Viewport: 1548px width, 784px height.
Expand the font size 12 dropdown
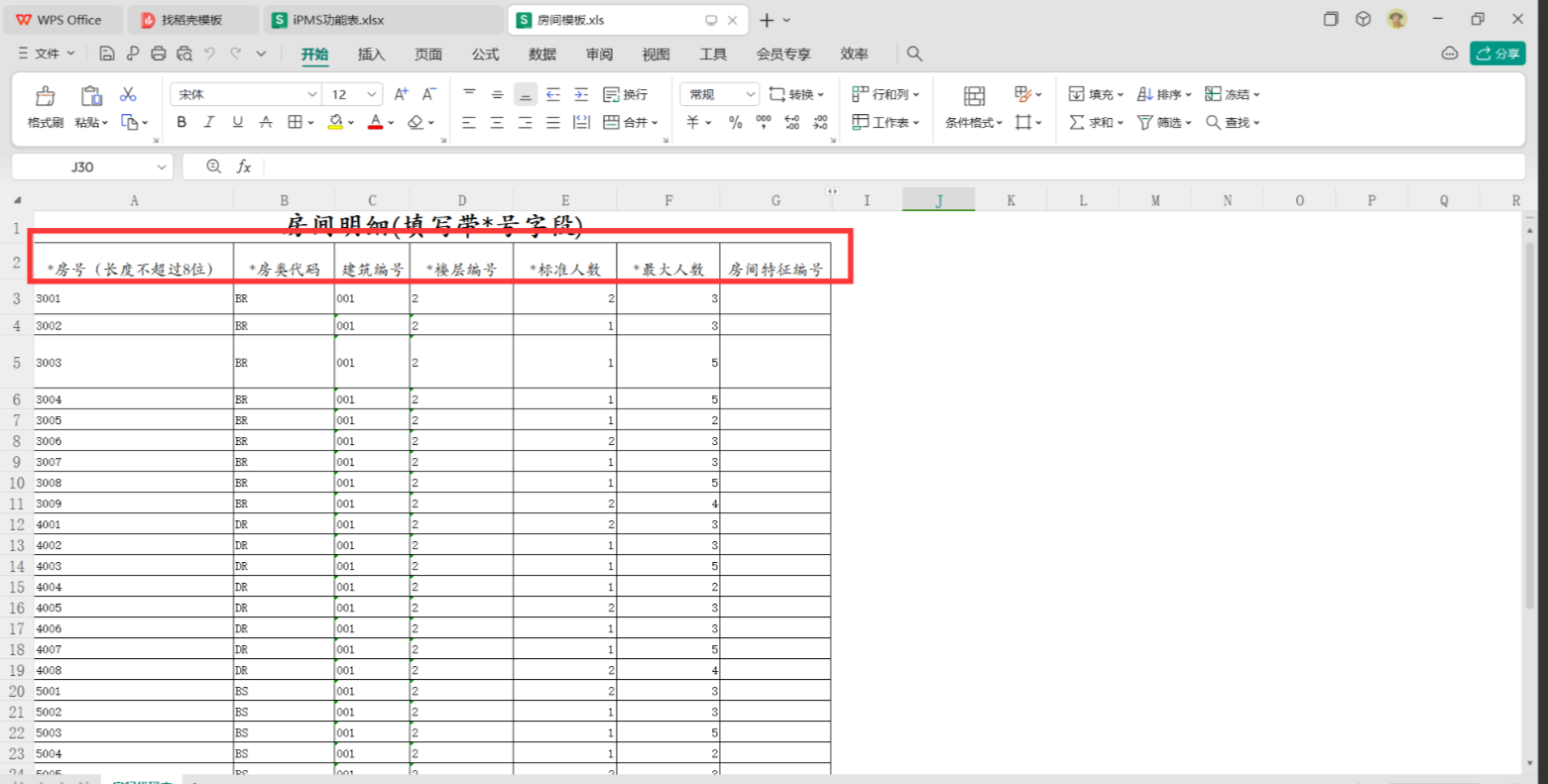[x=372, y=94]
